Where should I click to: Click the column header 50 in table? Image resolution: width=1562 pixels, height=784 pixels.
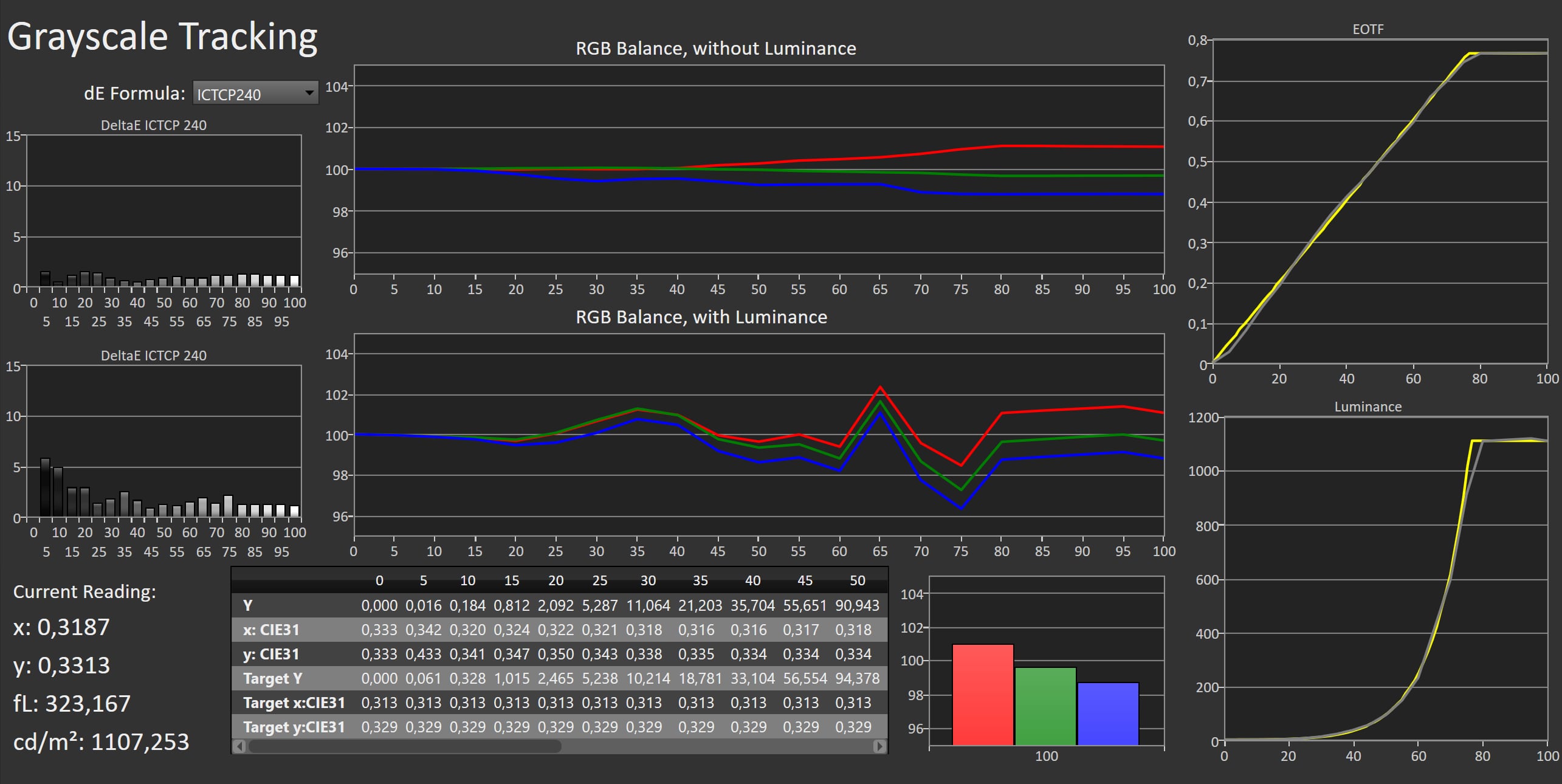[x=857, y=580]
